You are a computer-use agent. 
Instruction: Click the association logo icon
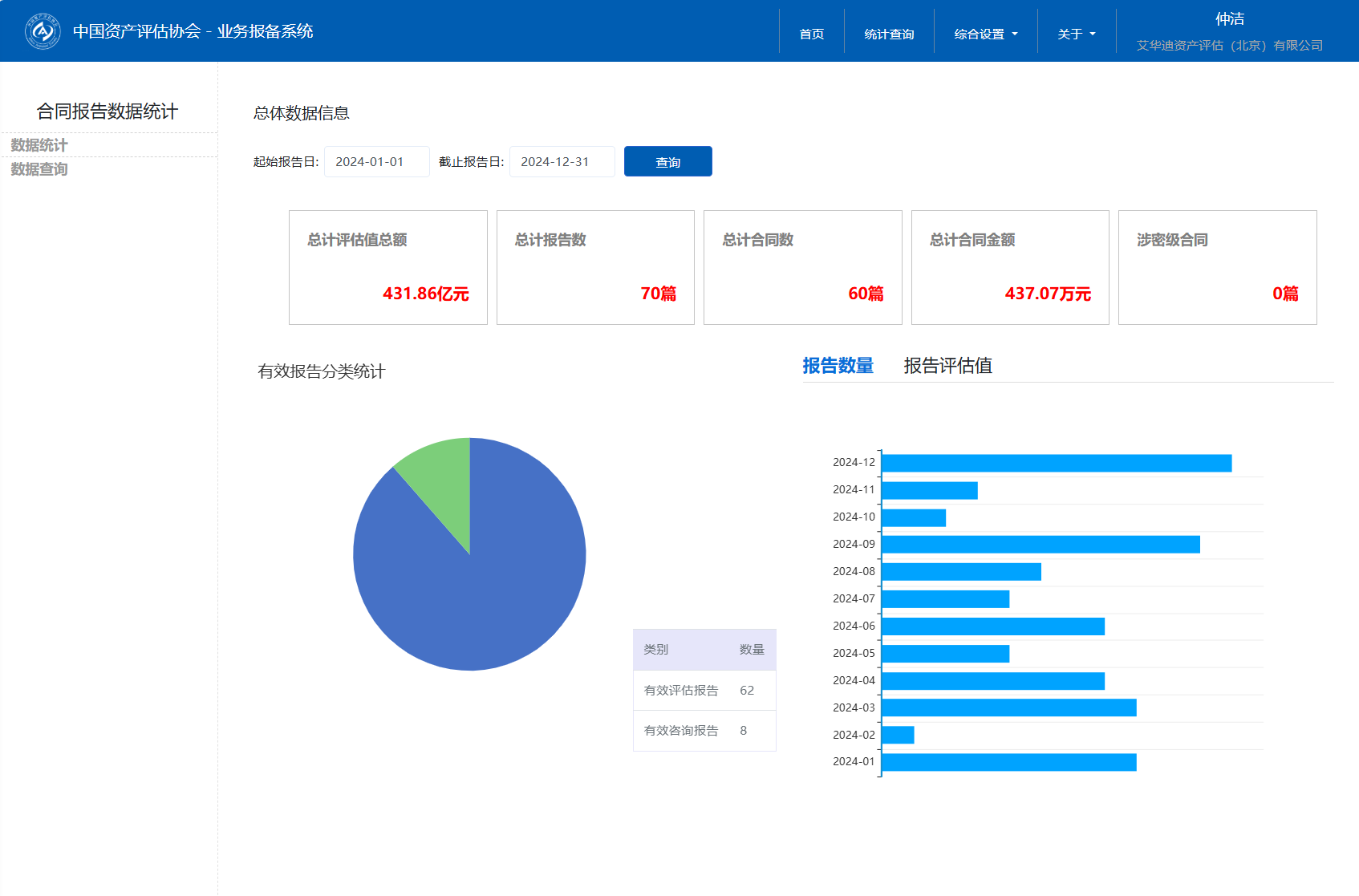[x=43, y=31]
